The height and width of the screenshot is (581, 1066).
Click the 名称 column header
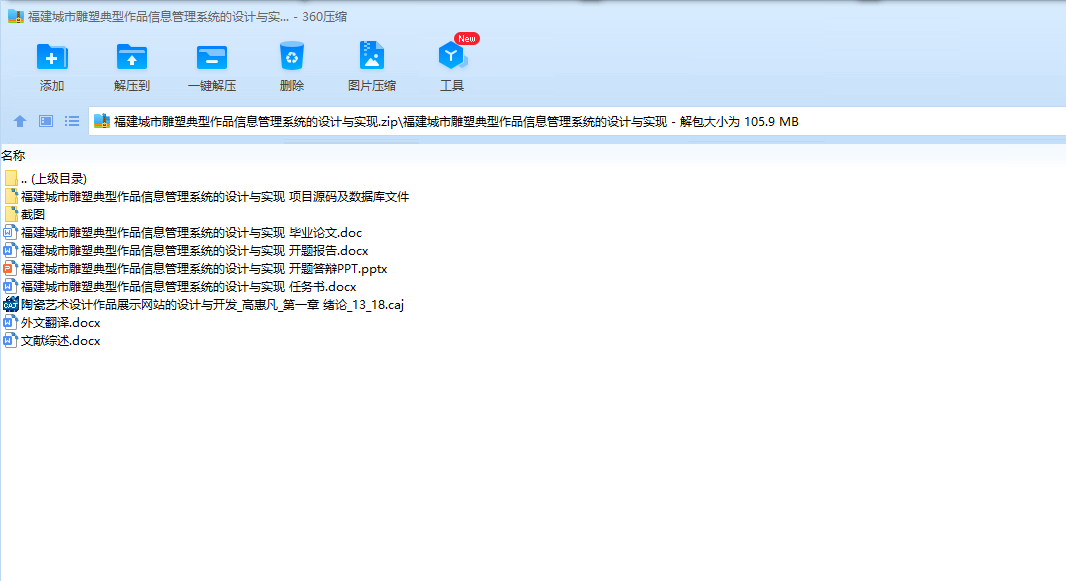tap(13, 156)
